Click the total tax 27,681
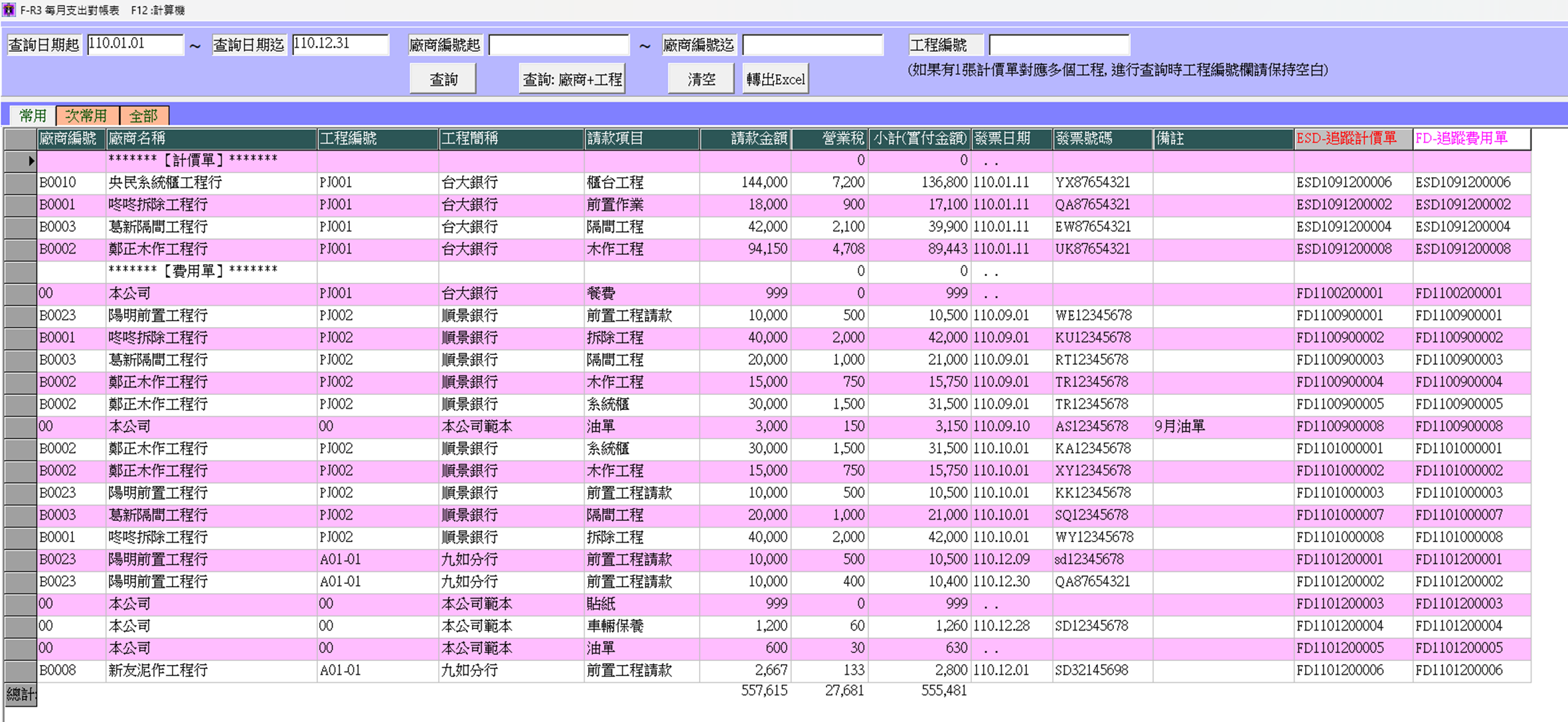The width and height of the screenshot is (1568, 722). [844, 691]
